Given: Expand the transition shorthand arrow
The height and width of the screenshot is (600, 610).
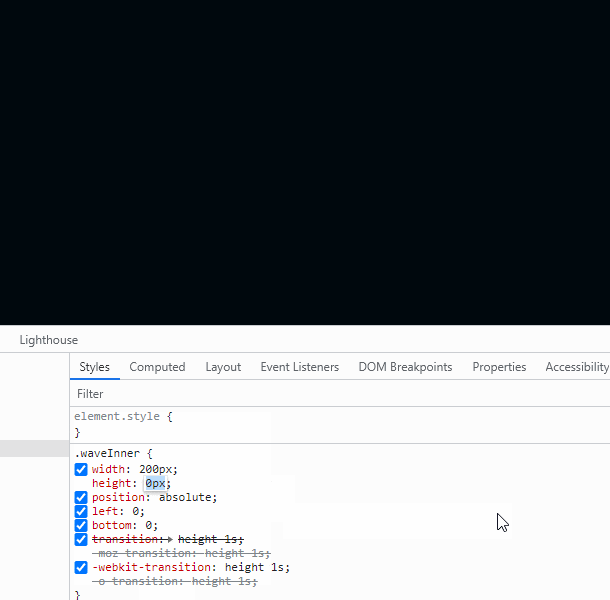Looking at the screenshot, I should coord(170,539).
